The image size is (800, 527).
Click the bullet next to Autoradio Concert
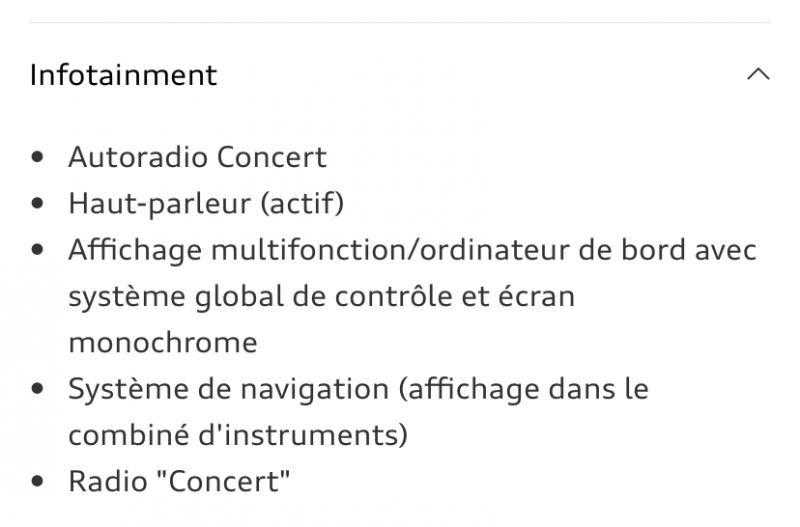pyautogui.click(x=37, y=157)
